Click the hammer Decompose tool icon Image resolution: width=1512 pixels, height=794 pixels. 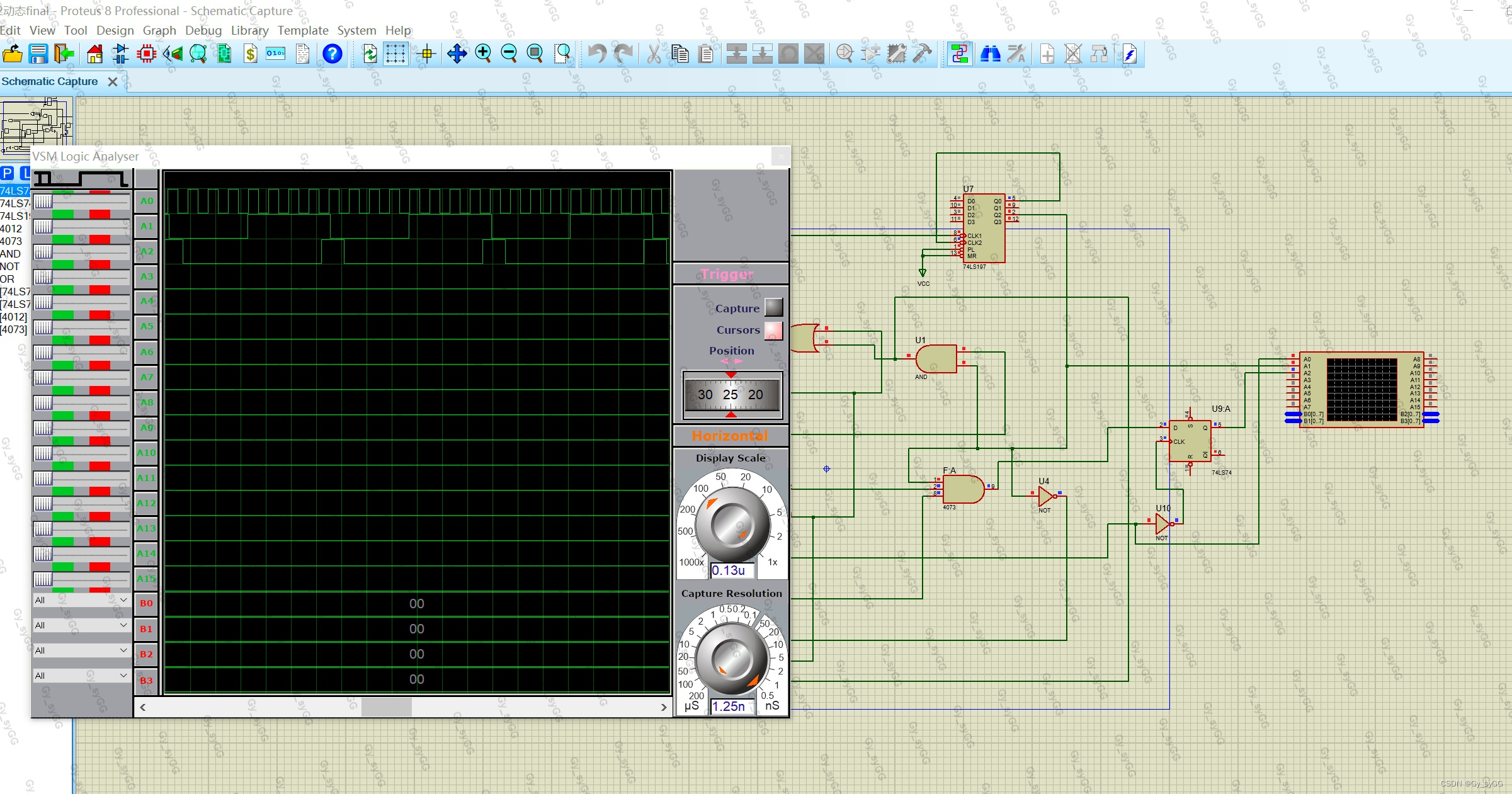922,54
